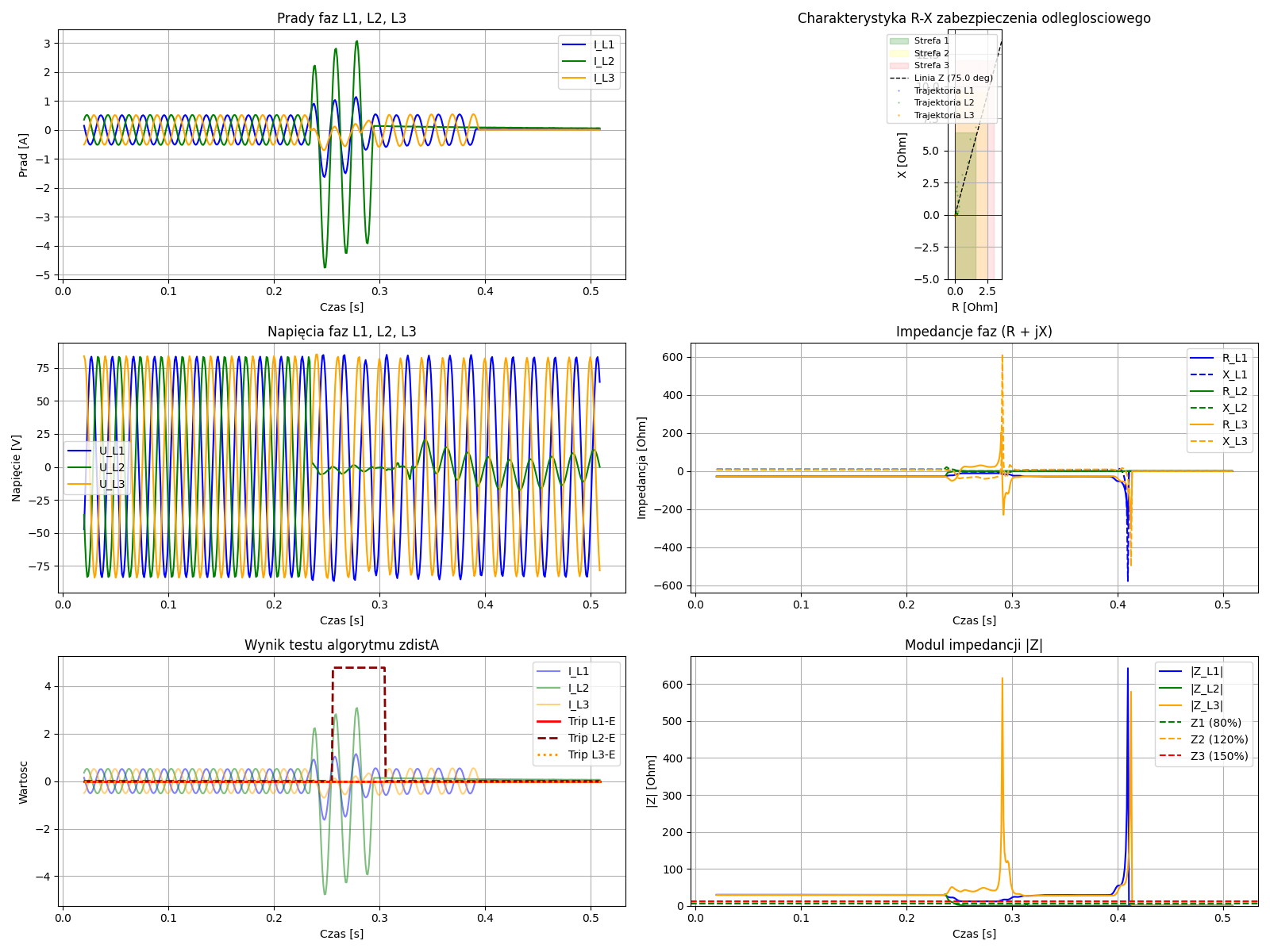Screen dimensions: 1270x952
Task: Click the Z3 (150%) legend entry
Action: 1219,756
